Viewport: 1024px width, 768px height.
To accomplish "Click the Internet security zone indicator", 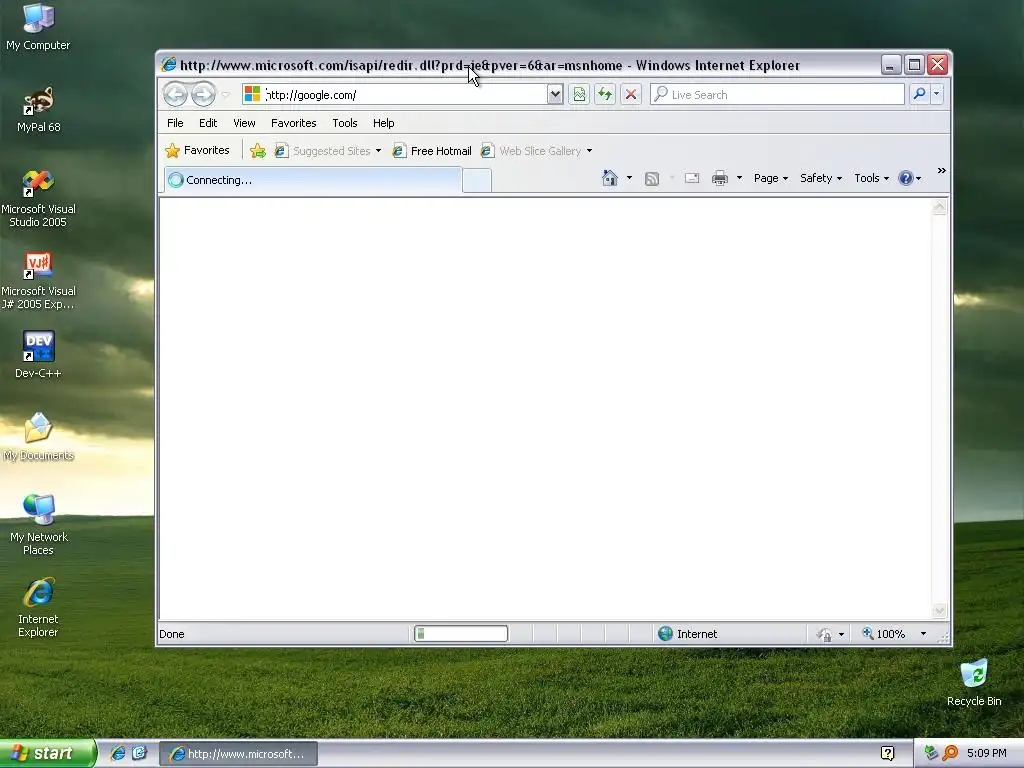I will tap(688, 633).
